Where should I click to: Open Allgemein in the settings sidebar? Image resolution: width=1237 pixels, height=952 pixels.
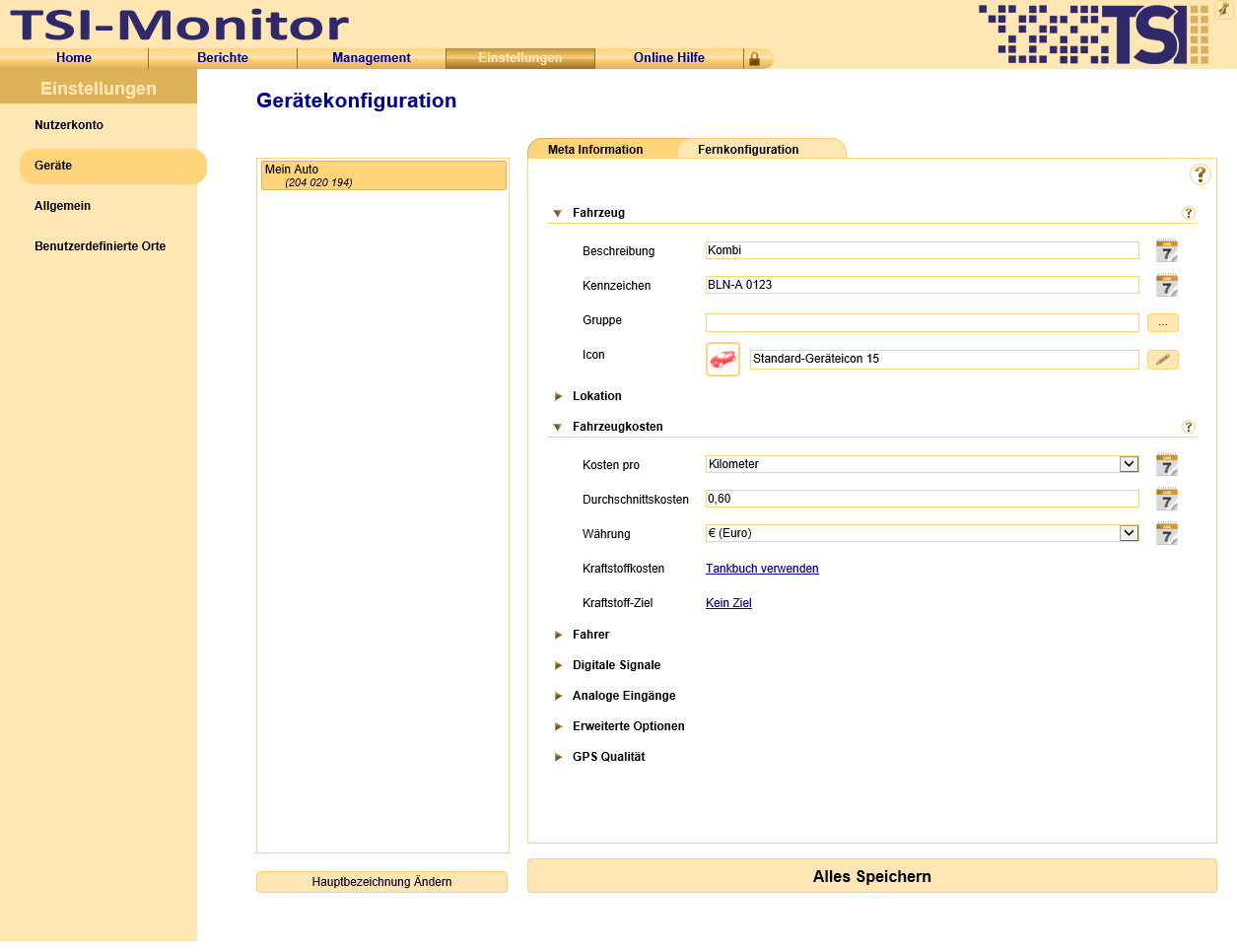point(63,206)
